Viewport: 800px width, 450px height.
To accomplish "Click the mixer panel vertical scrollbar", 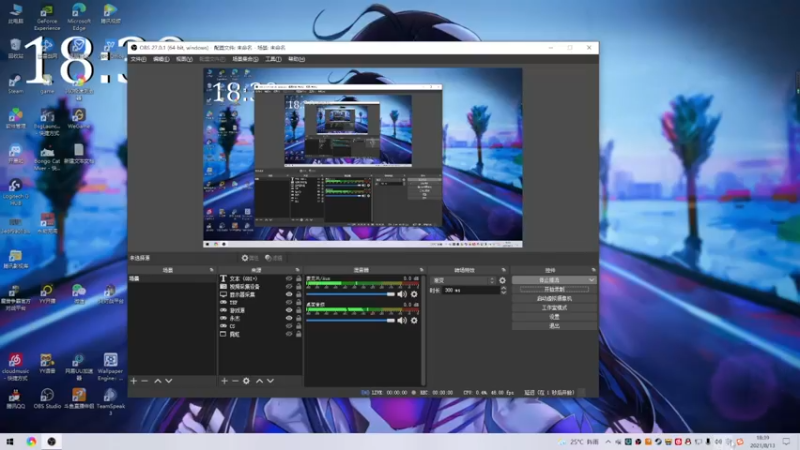I will click(423, 331).
